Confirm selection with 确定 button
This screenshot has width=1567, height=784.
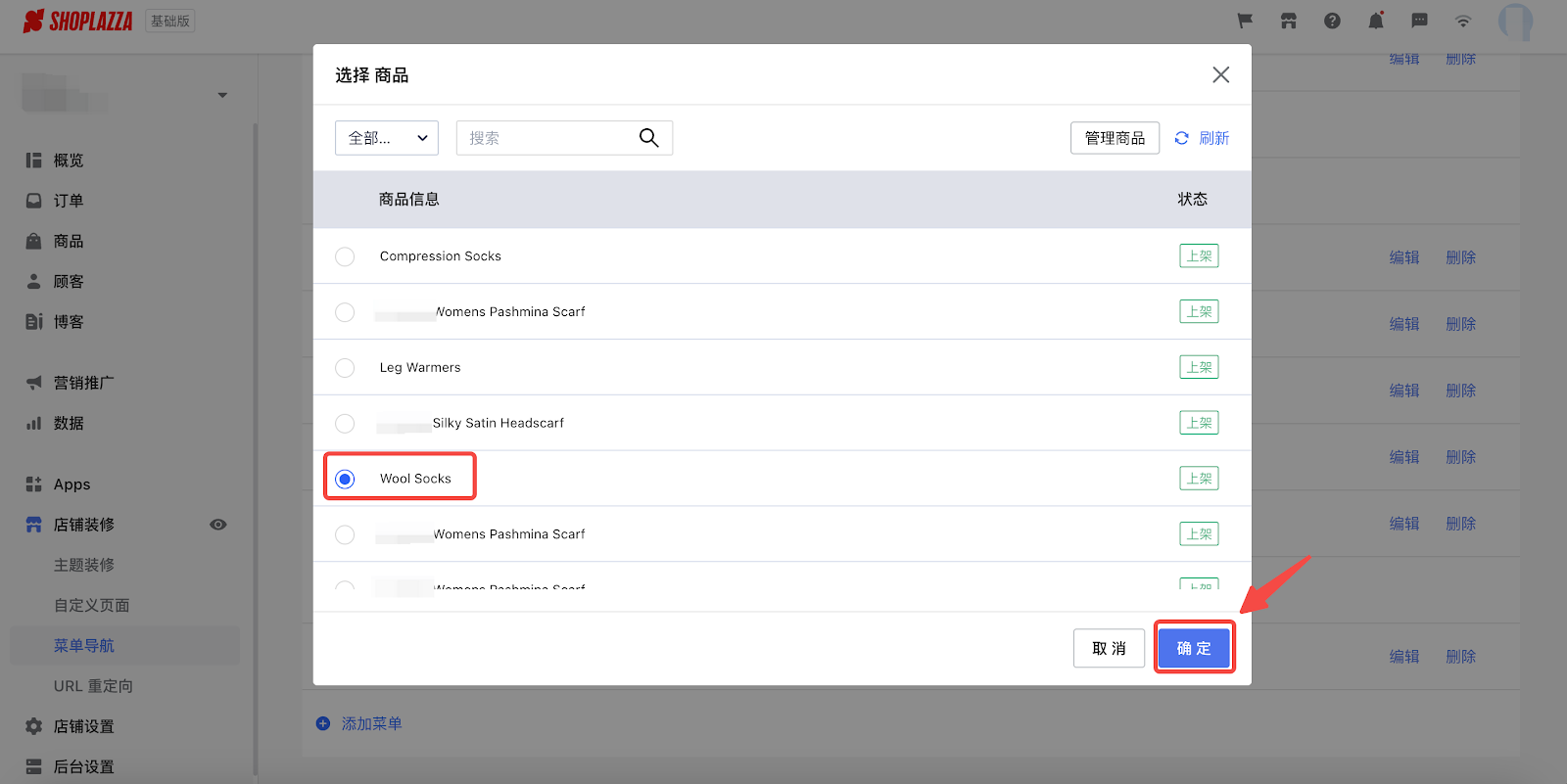(1194, 648)
